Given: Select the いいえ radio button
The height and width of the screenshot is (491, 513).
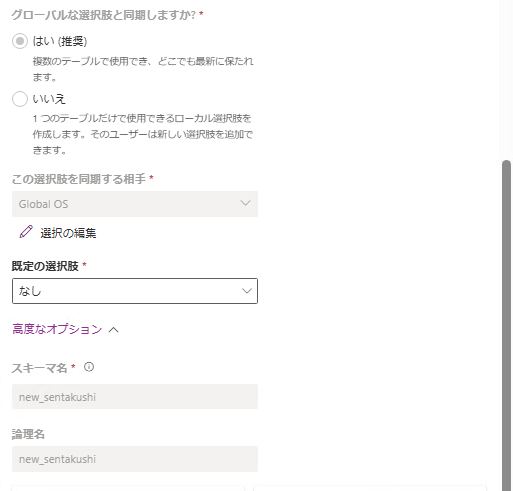Looking at the screenshot, I should point(20,99).
